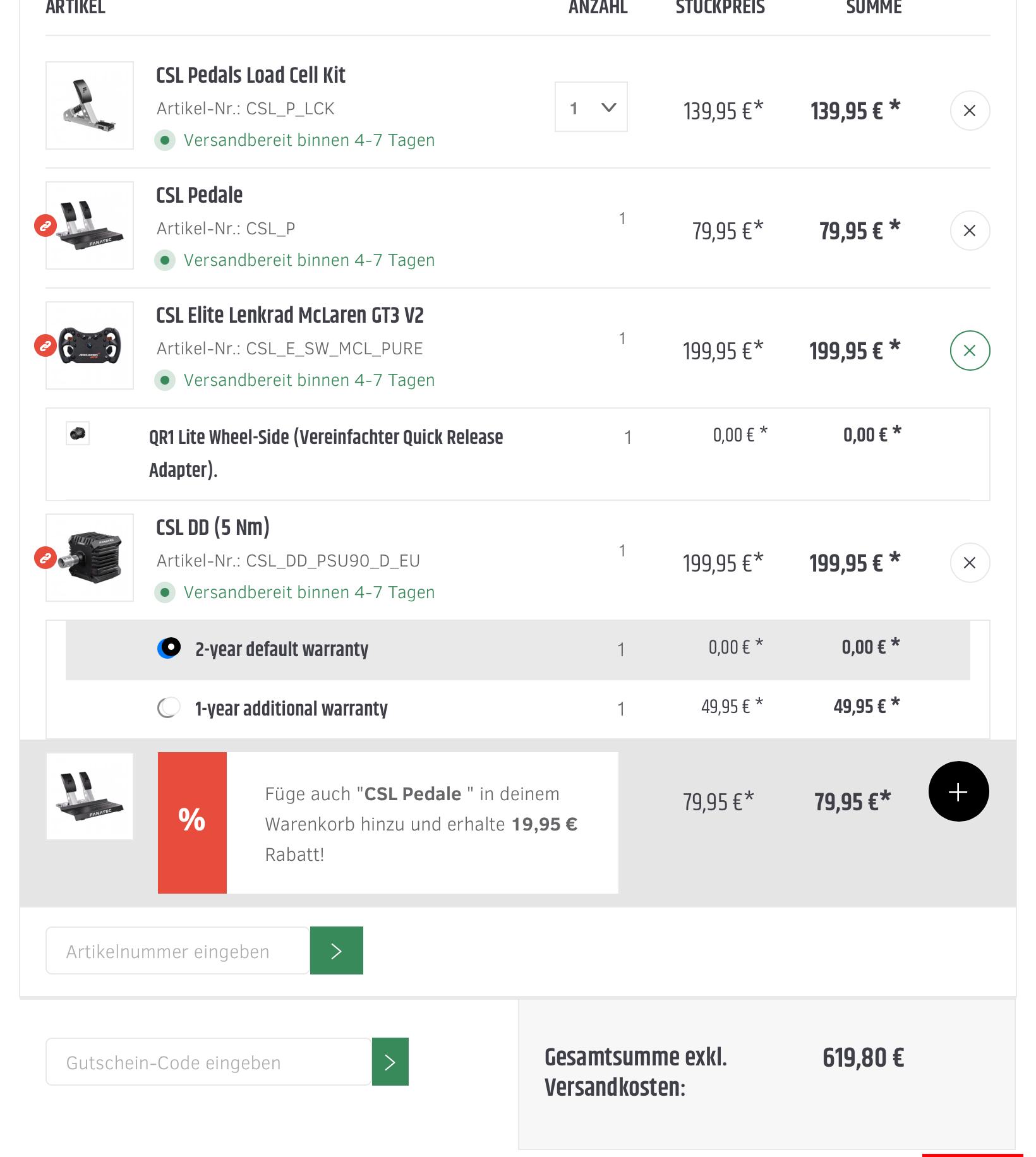This screenshot has height=1157, width=1036.
Task: Focus the Gutschein-Code eingeben field
Action: point(208,1062)
